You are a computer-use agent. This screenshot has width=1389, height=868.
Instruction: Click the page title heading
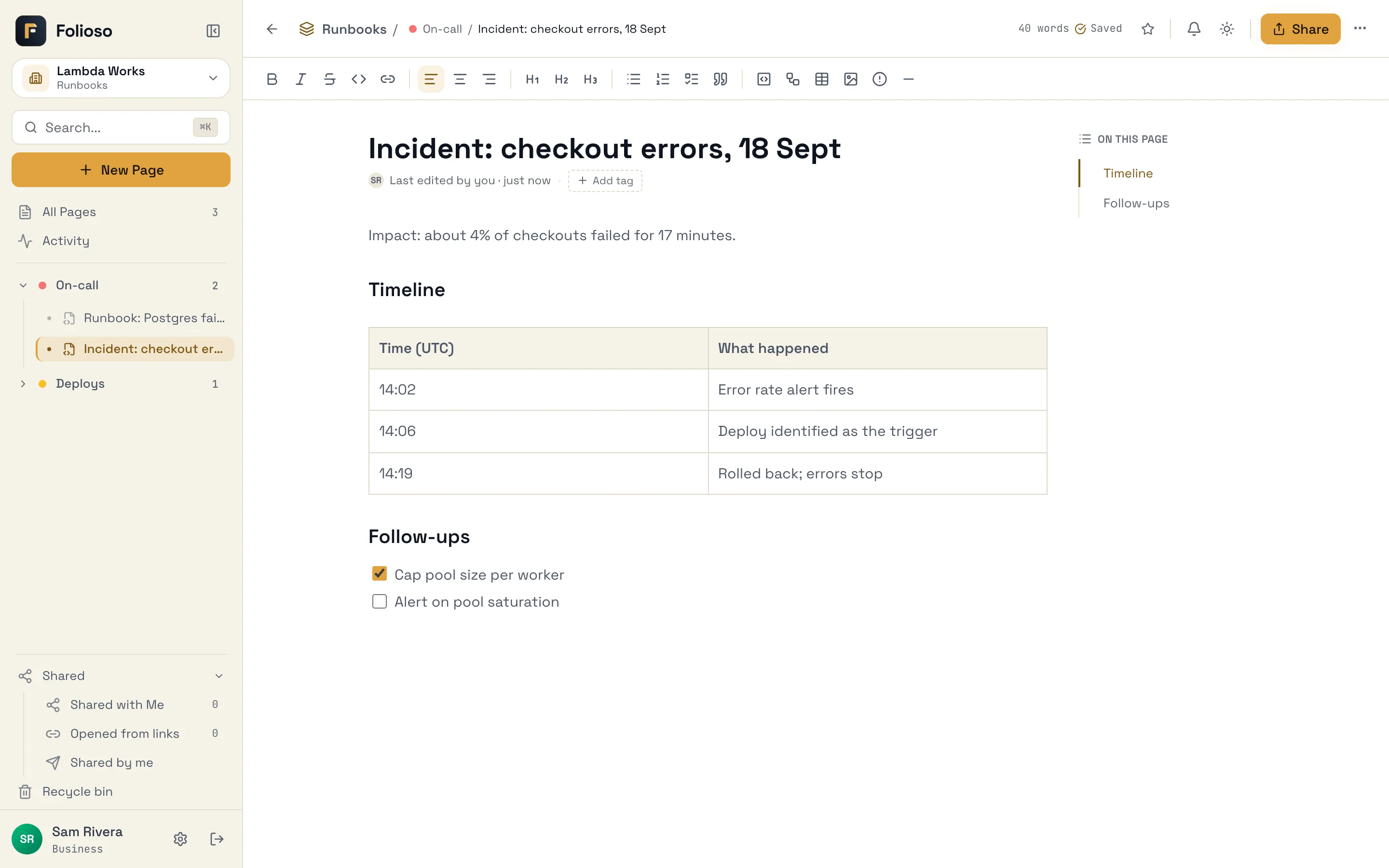click(x=604, y=148)
